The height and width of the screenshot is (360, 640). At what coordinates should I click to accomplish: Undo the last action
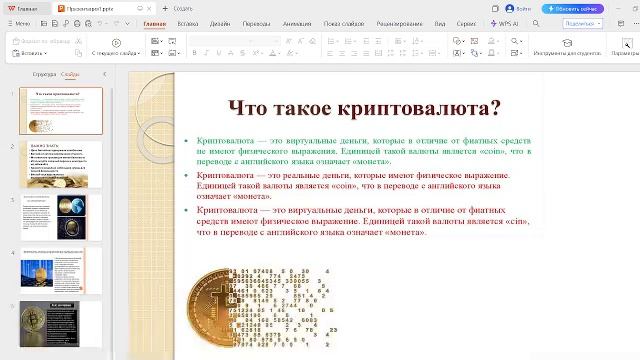100,24
